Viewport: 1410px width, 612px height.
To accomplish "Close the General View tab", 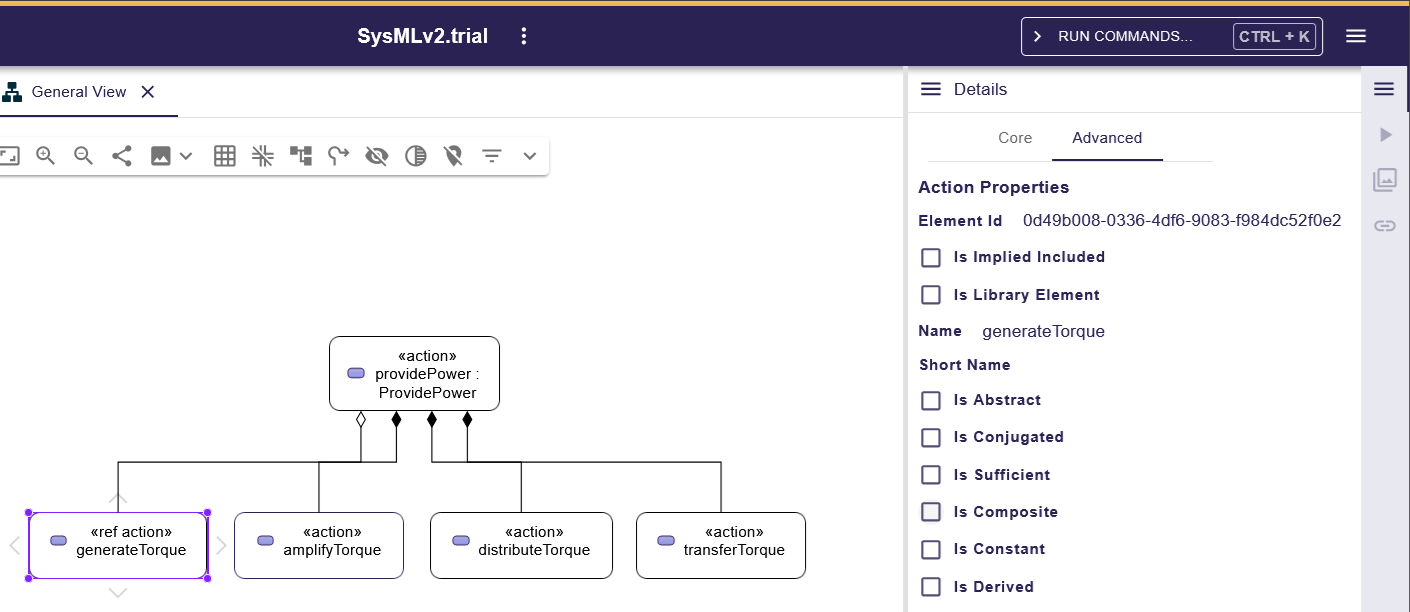I will click(x=148, y=92).
